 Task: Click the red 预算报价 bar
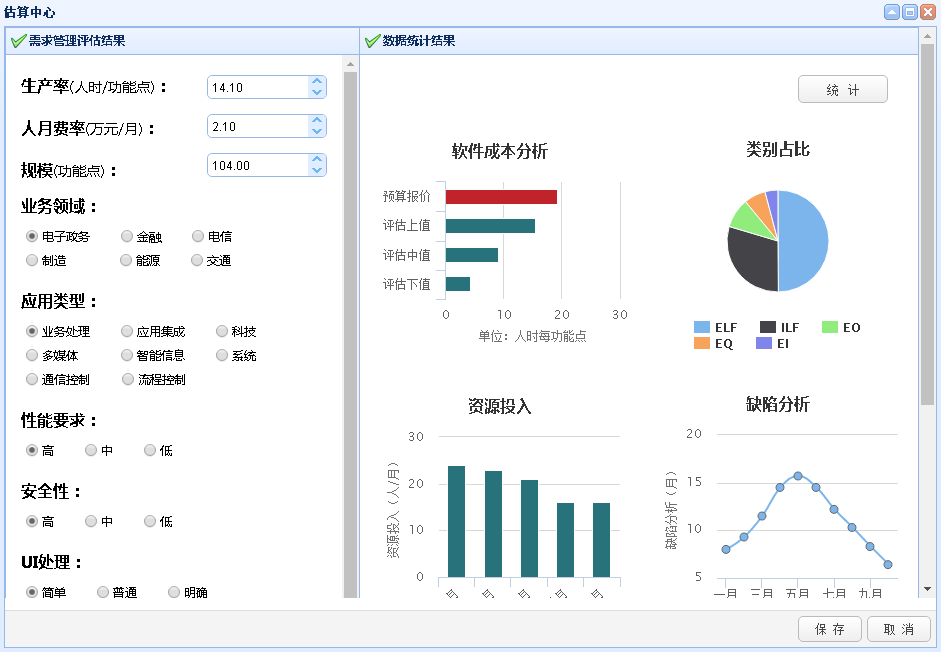[x=501, y=197]
